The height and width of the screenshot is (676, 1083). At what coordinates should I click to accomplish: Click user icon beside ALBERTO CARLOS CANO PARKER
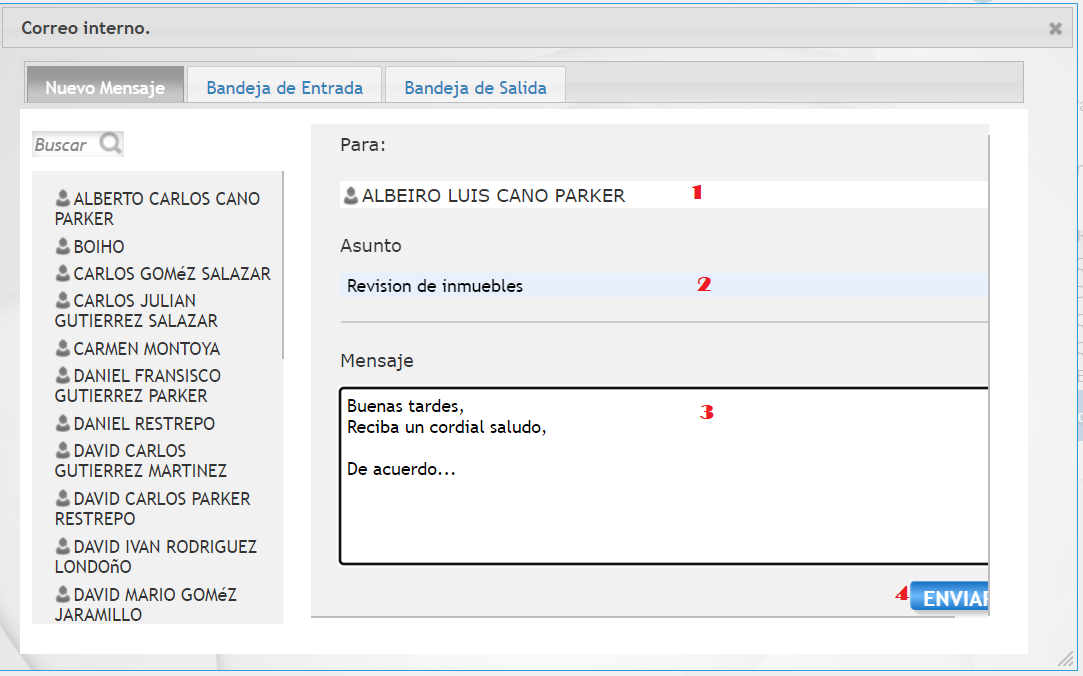click(x=63, y=199)
